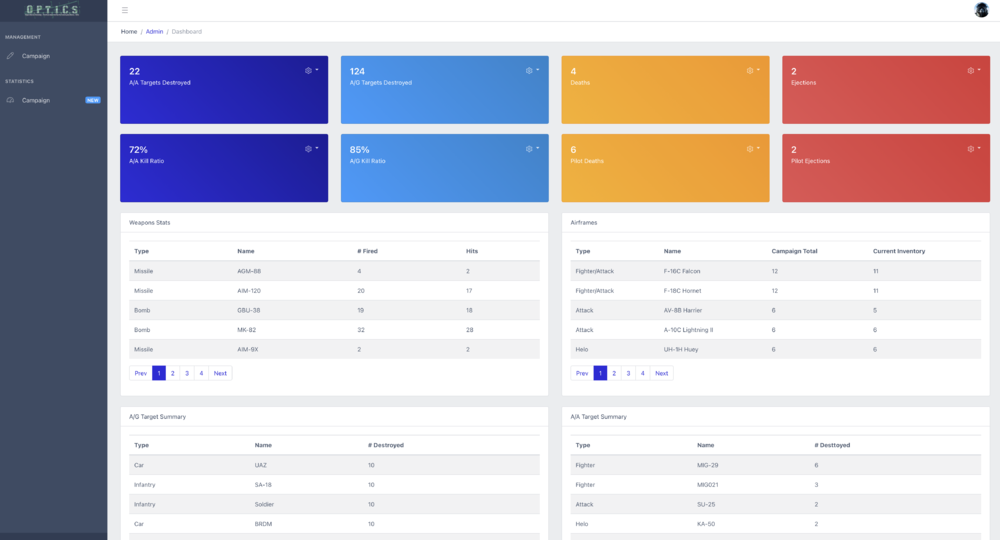Click the 22 A/A Targets Destroyed card
The width and height of the screenshot is (1000, 540).
click(224, 89)
